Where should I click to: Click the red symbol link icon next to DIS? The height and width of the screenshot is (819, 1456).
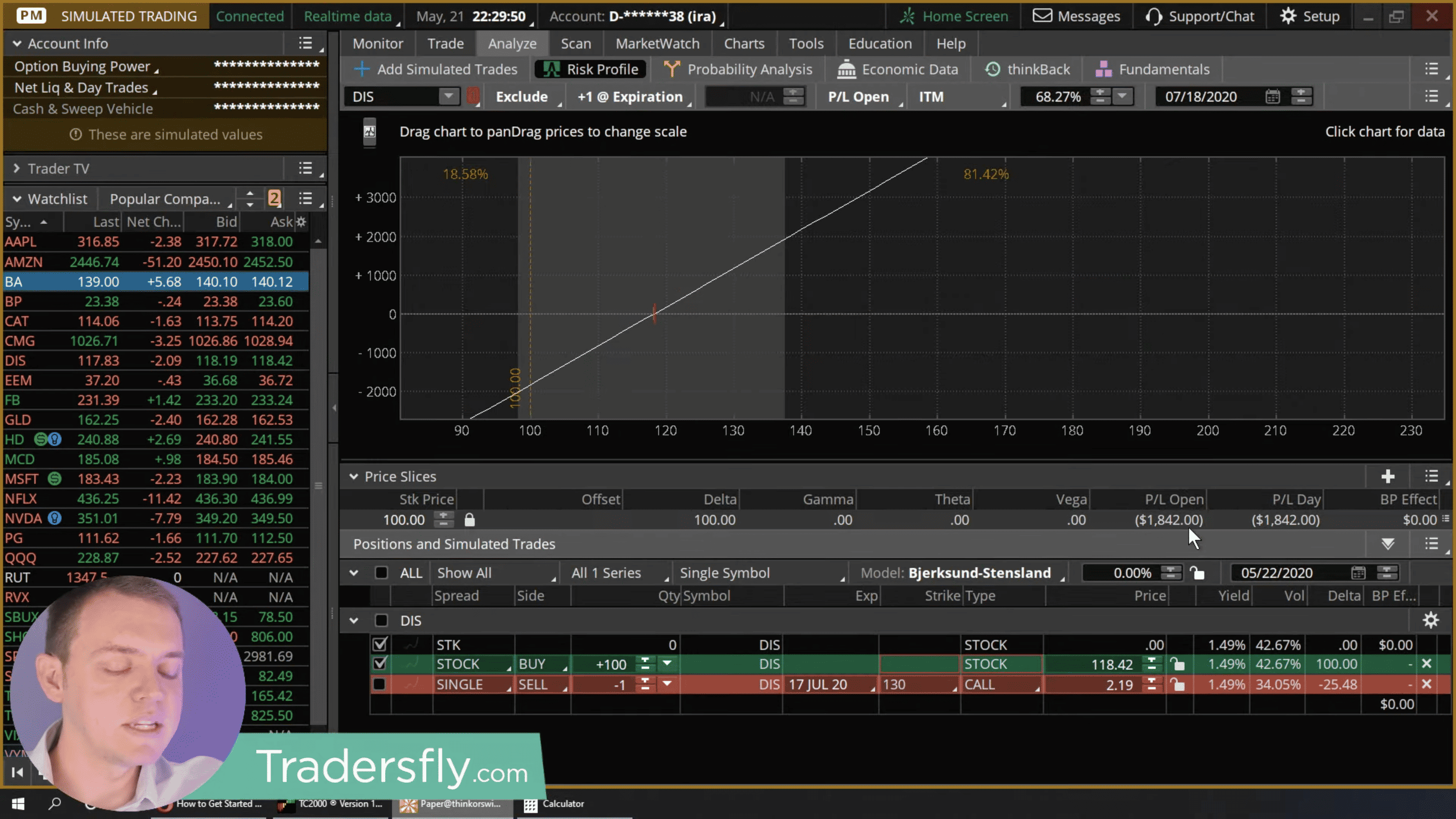pyautogui.click(x=474, y=97)
